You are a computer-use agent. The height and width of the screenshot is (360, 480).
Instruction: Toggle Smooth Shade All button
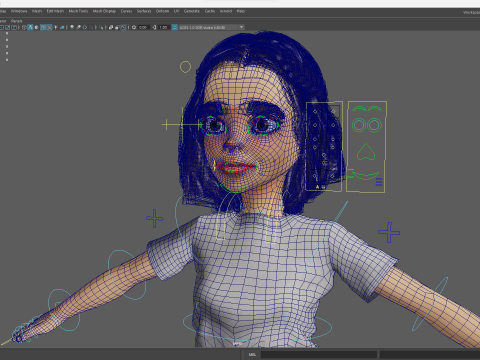tap(30, 27)
